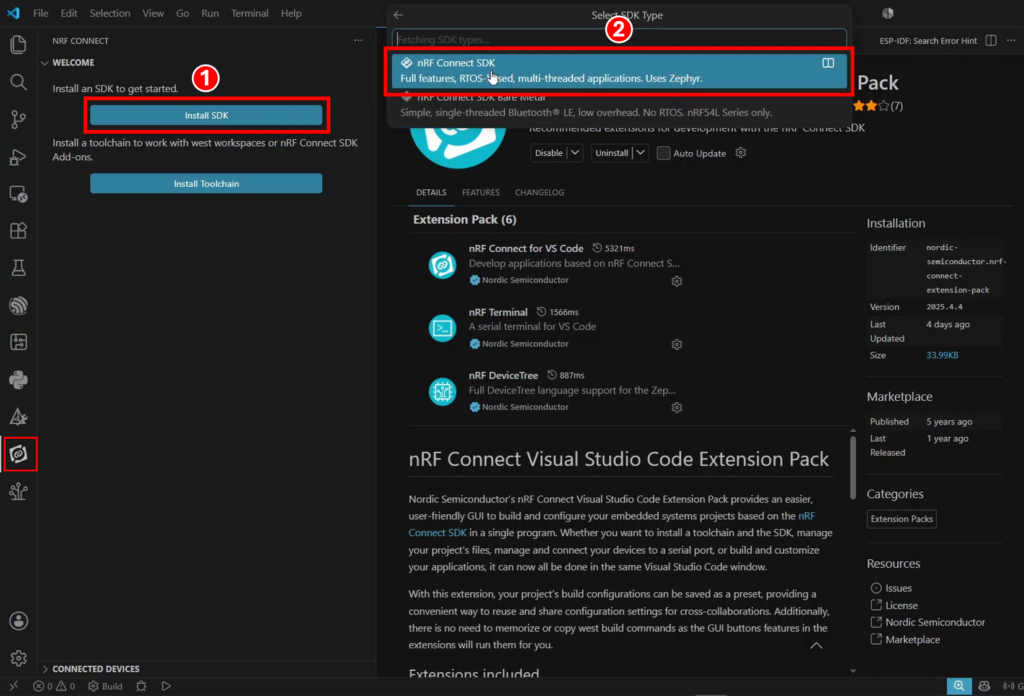This screenshot has height=696, width=1024.
Task: Click the back arrow in SDK picker
Action: click(398, 14)
